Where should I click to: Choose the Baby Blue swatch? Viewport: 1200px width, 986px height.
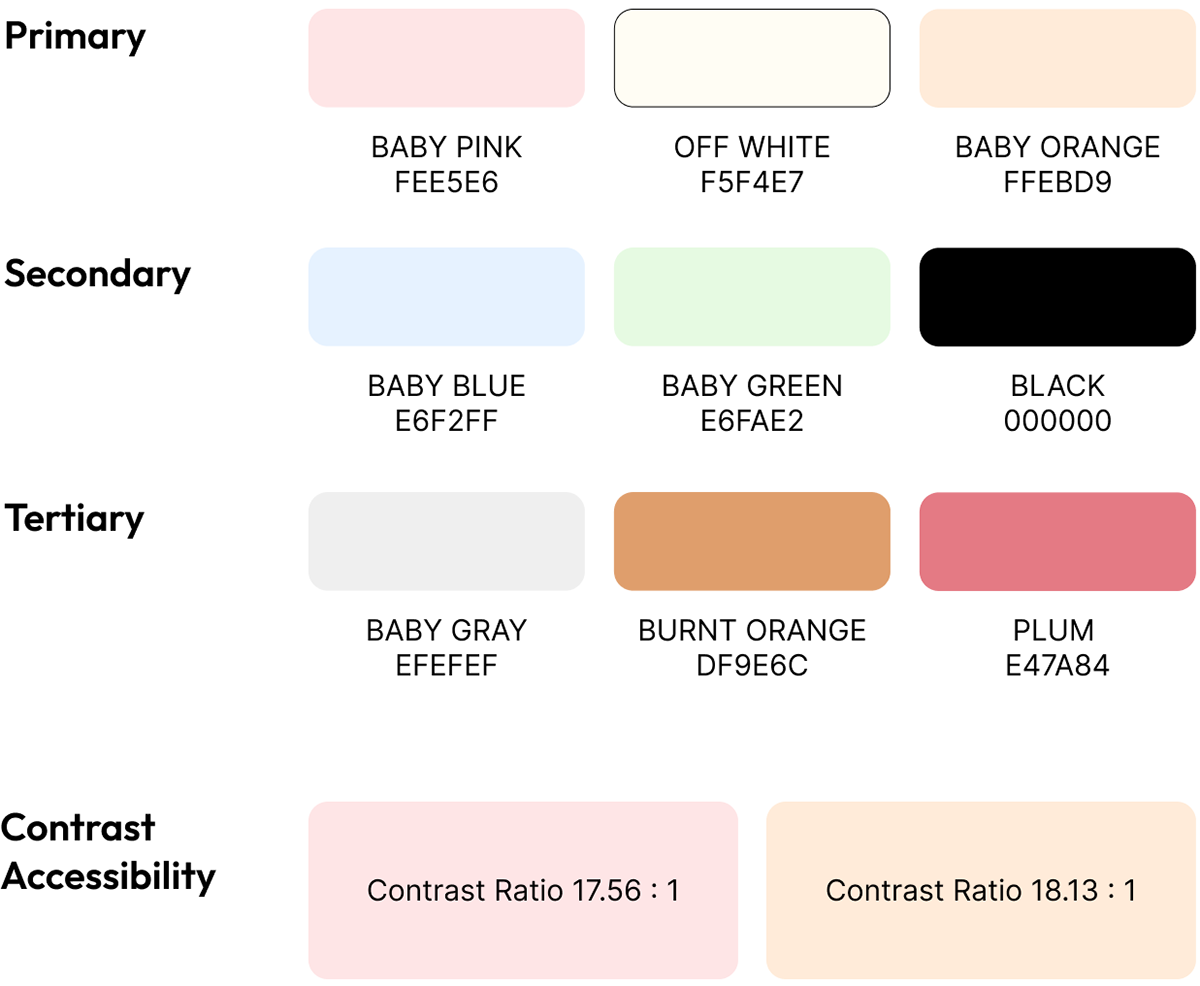pos(446,296)
